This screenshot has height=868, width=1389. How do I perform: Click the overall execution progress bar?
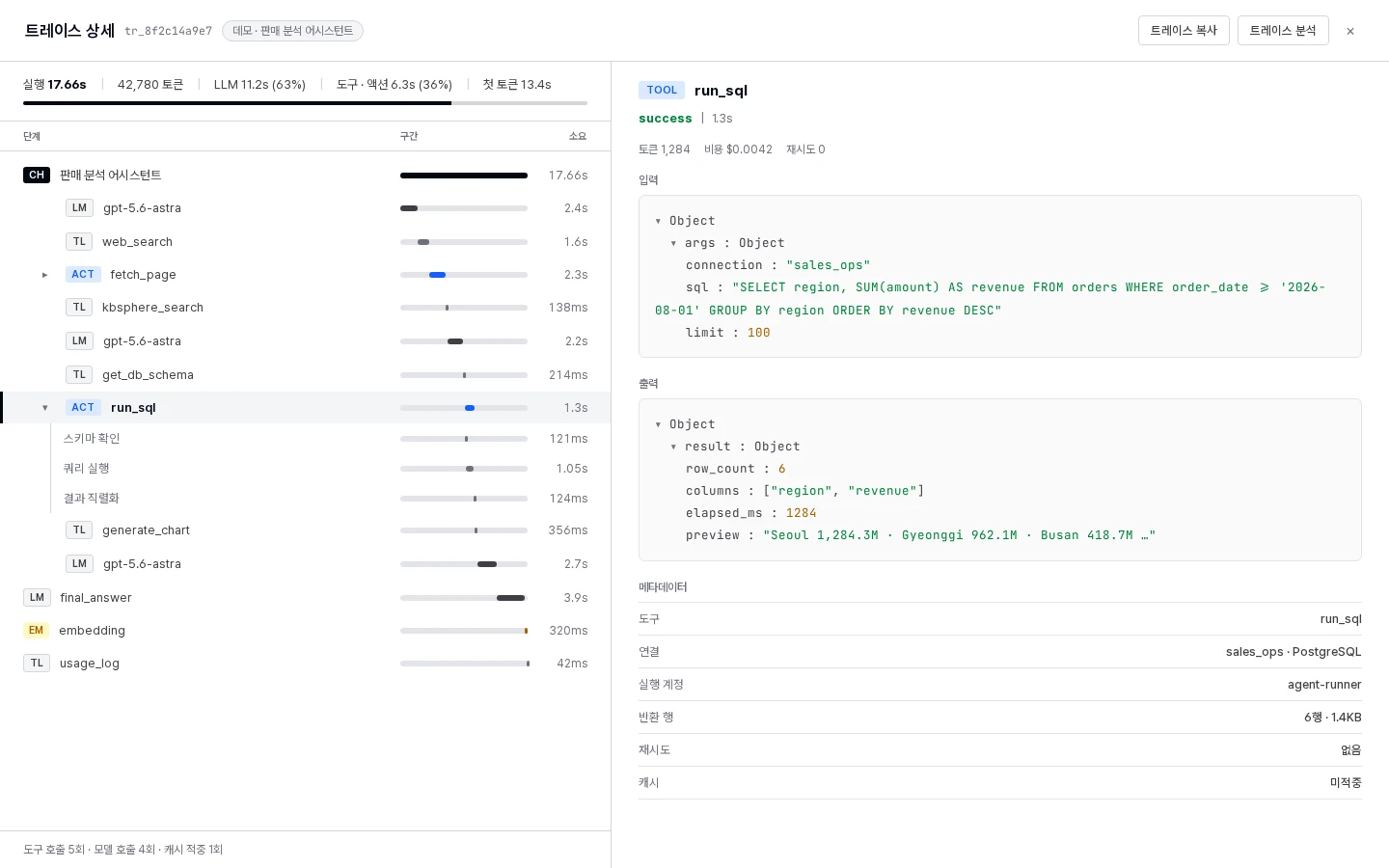click(305, 103)
